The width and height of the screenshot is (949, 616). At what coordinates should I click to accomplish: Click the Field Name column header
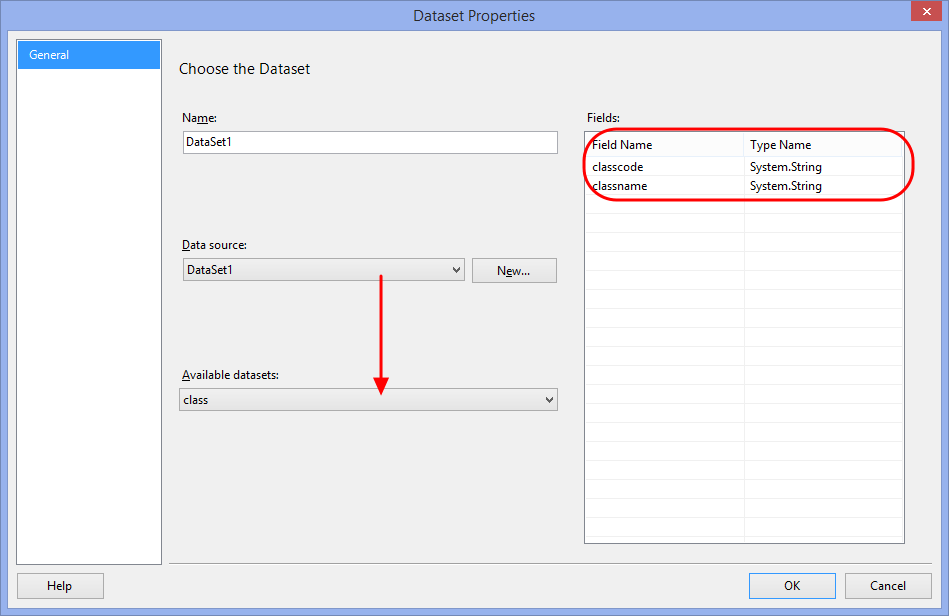[664, 145]
